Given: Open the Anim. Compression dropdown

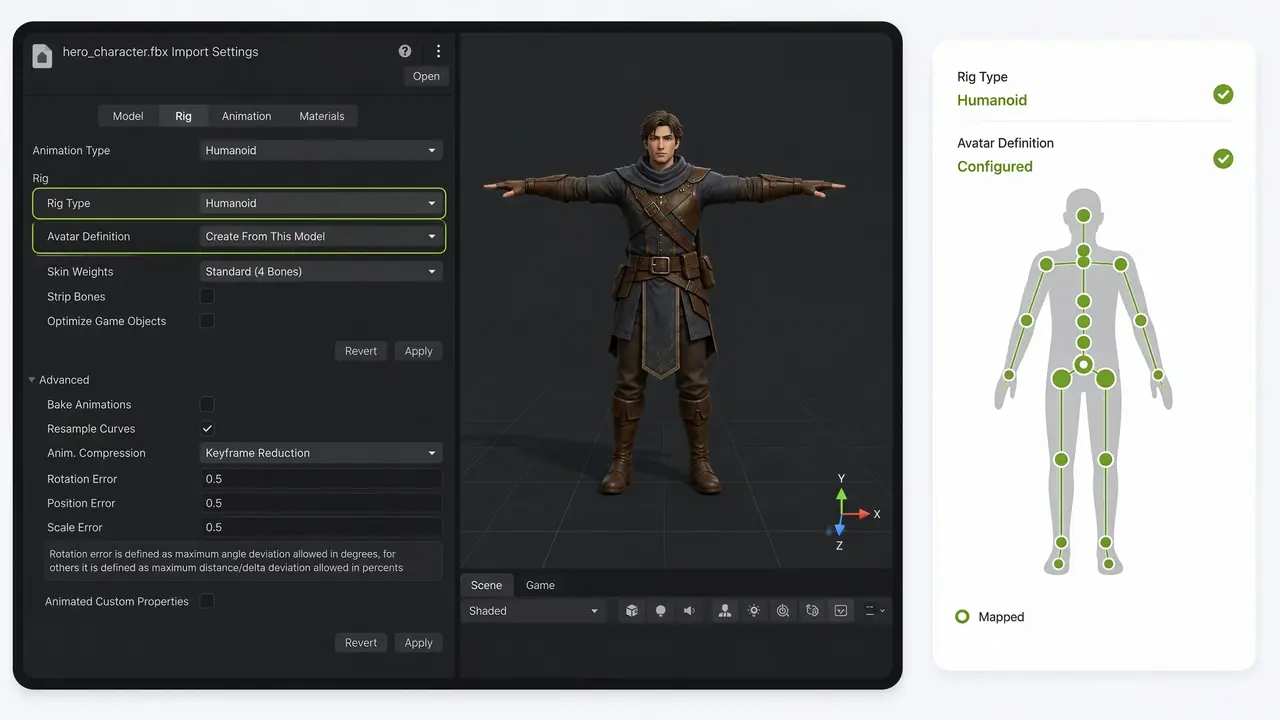Looking at the screenshot, I should point(321,453).
